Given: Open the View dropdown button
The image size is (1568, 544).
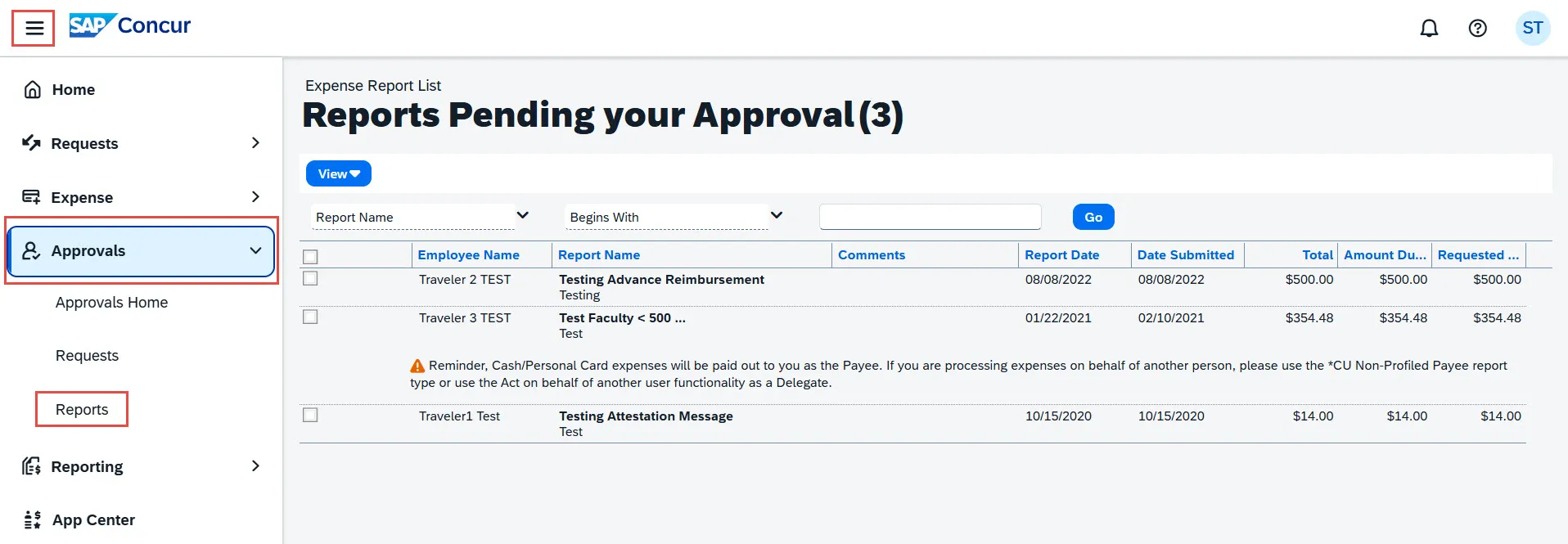Looking at the screenshot, I should (x=339, y=173).
